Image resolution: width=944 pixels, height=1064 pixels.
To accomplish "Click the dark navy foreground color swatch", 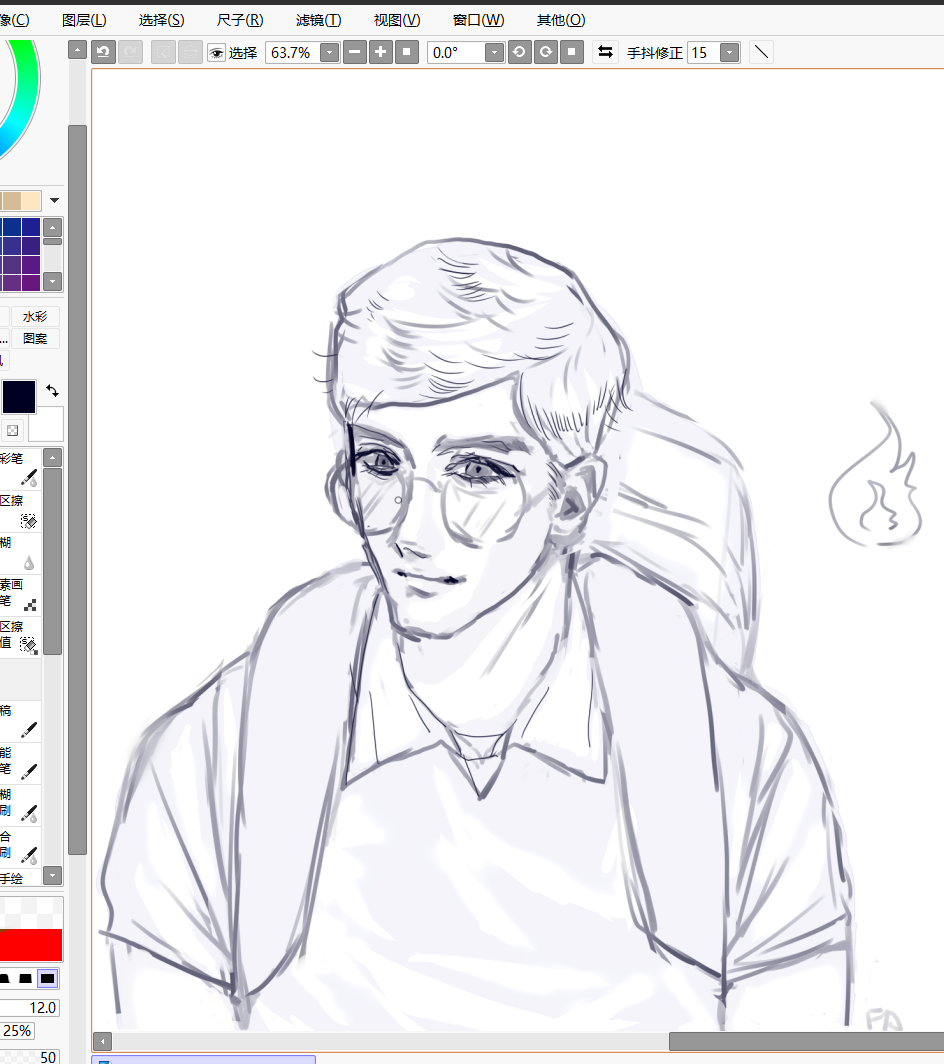I will (18, 396).
